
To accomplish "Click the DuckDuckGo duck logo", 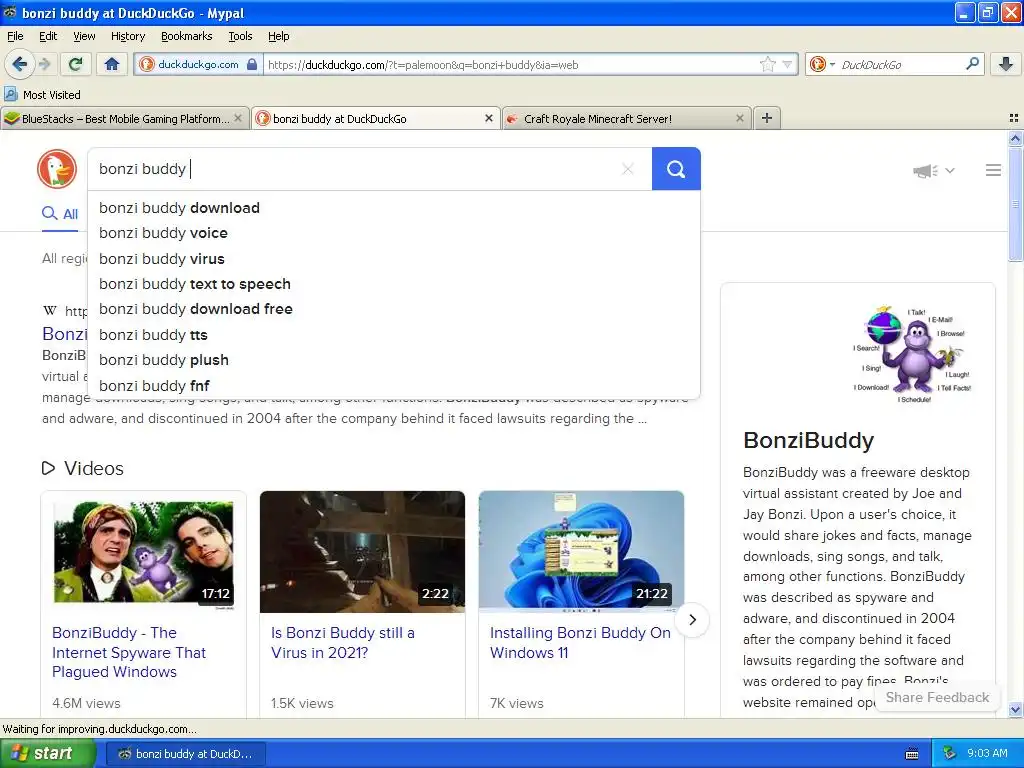I will point(57,169).
